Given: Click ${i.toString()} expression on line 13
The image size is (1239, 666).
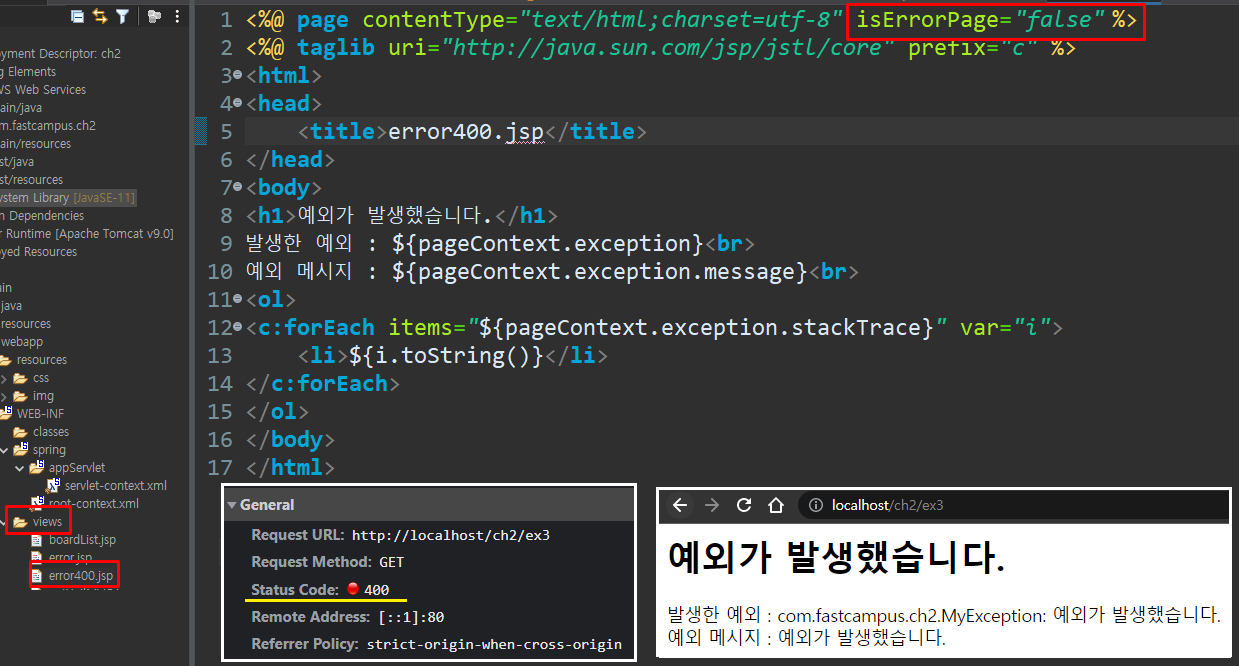Looking at the screenshot, I should tap(445, 356).
